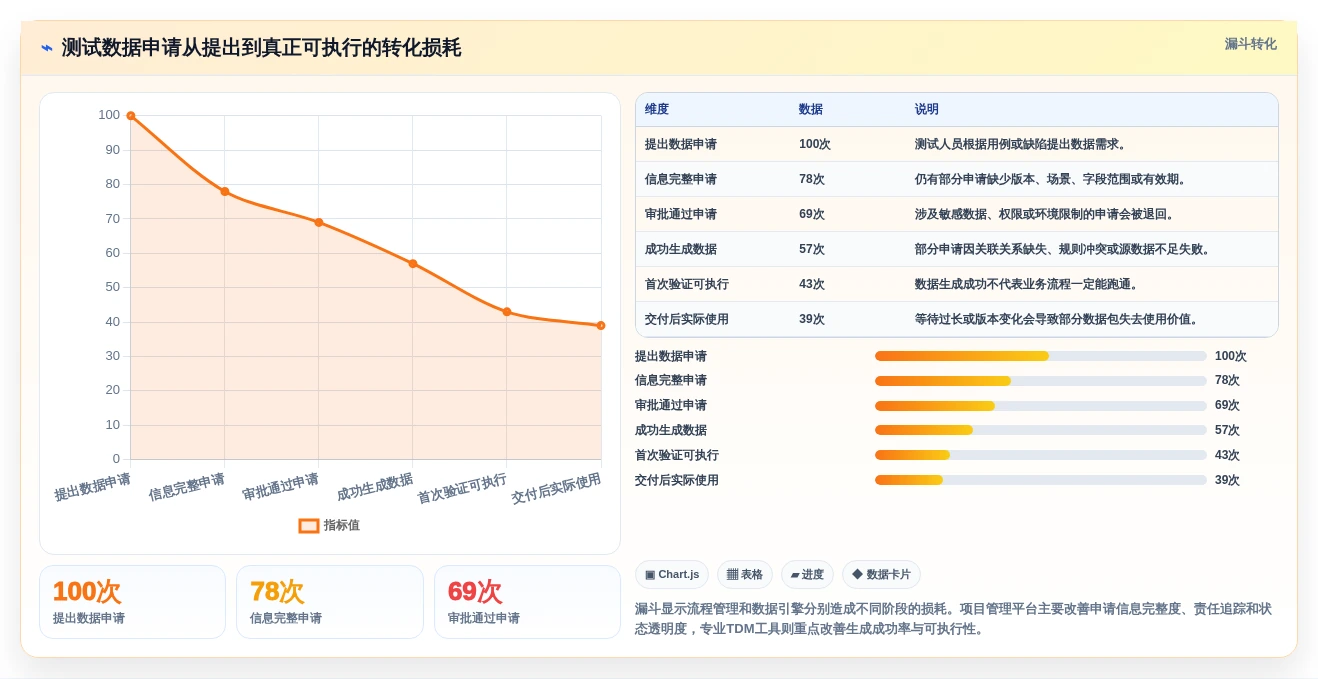Click the 数据 column header
Screen dimensions: 1318x679
pyautogui.click(x=811, y=110)
